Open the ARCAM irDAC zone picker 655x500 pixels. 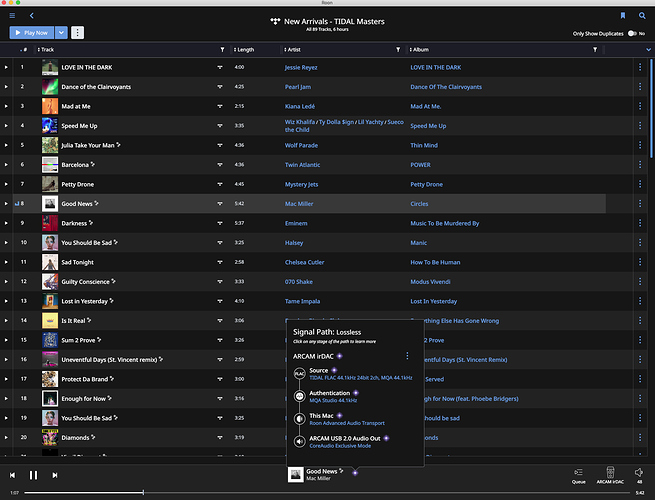[x=610, y=475]
